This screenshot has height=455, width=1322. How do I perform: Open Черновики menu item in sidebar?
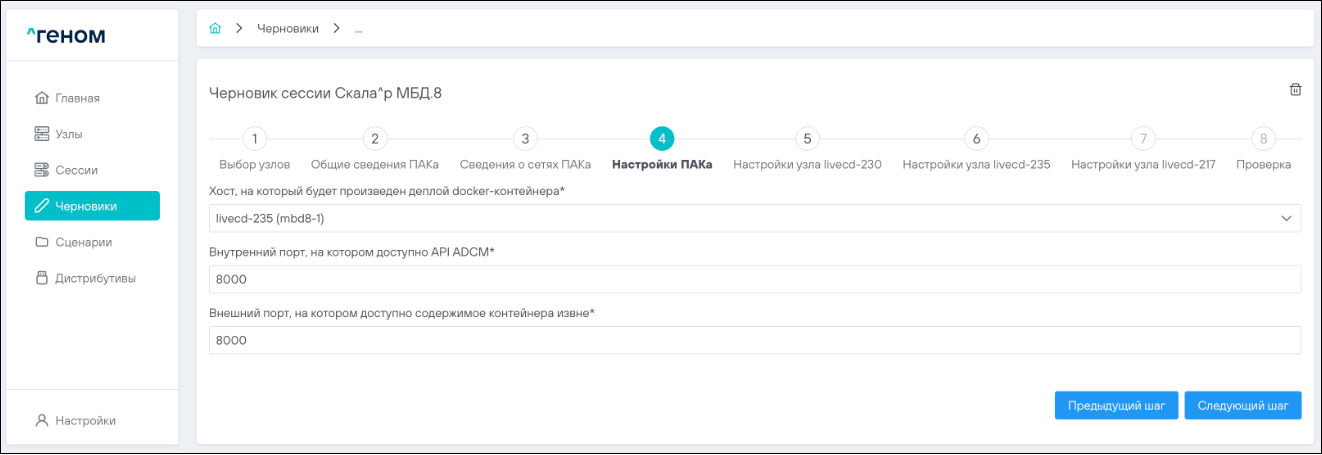click(x=92, y=206)
